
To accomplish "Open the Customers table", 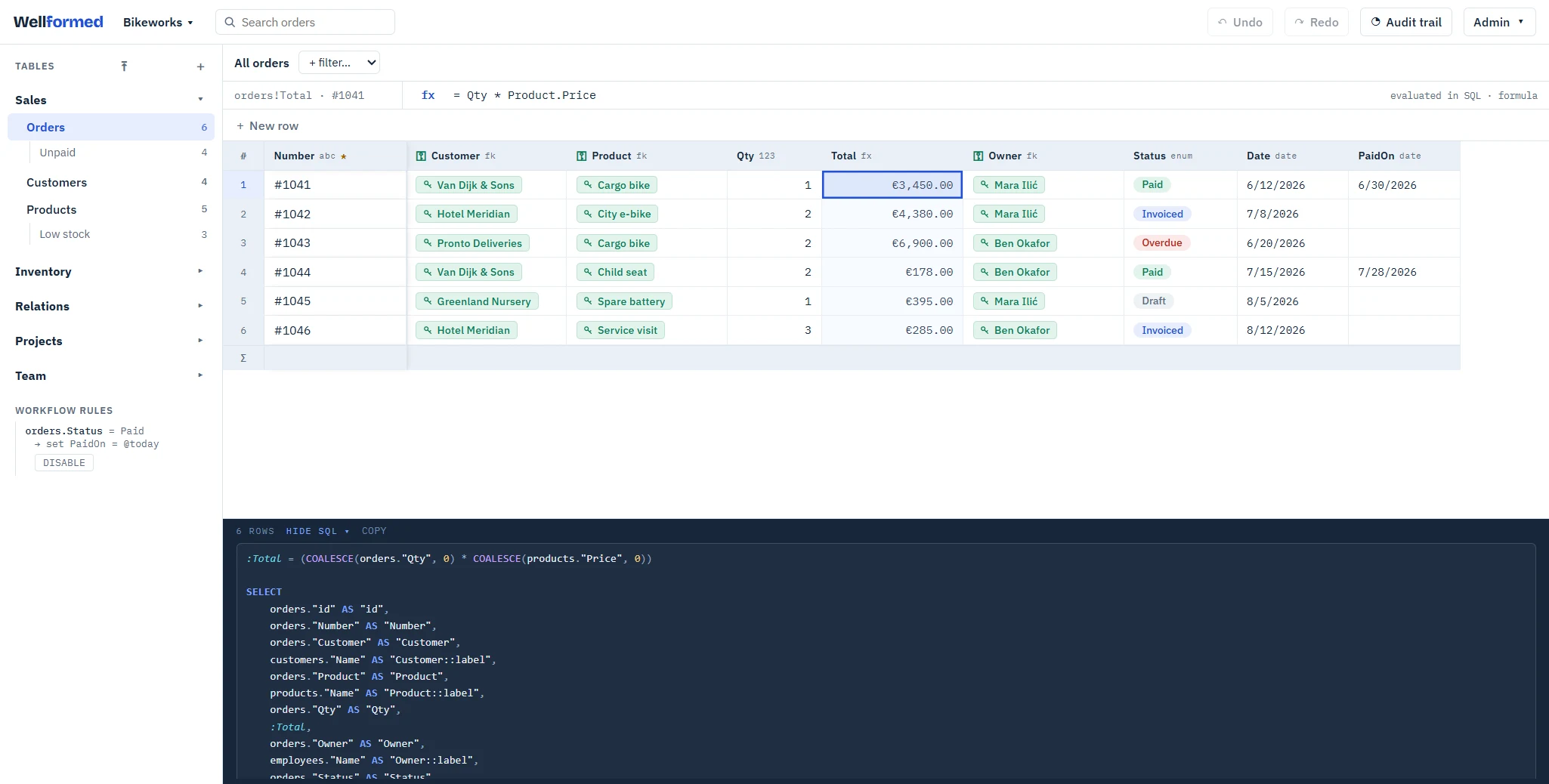I will coord(57,183).
